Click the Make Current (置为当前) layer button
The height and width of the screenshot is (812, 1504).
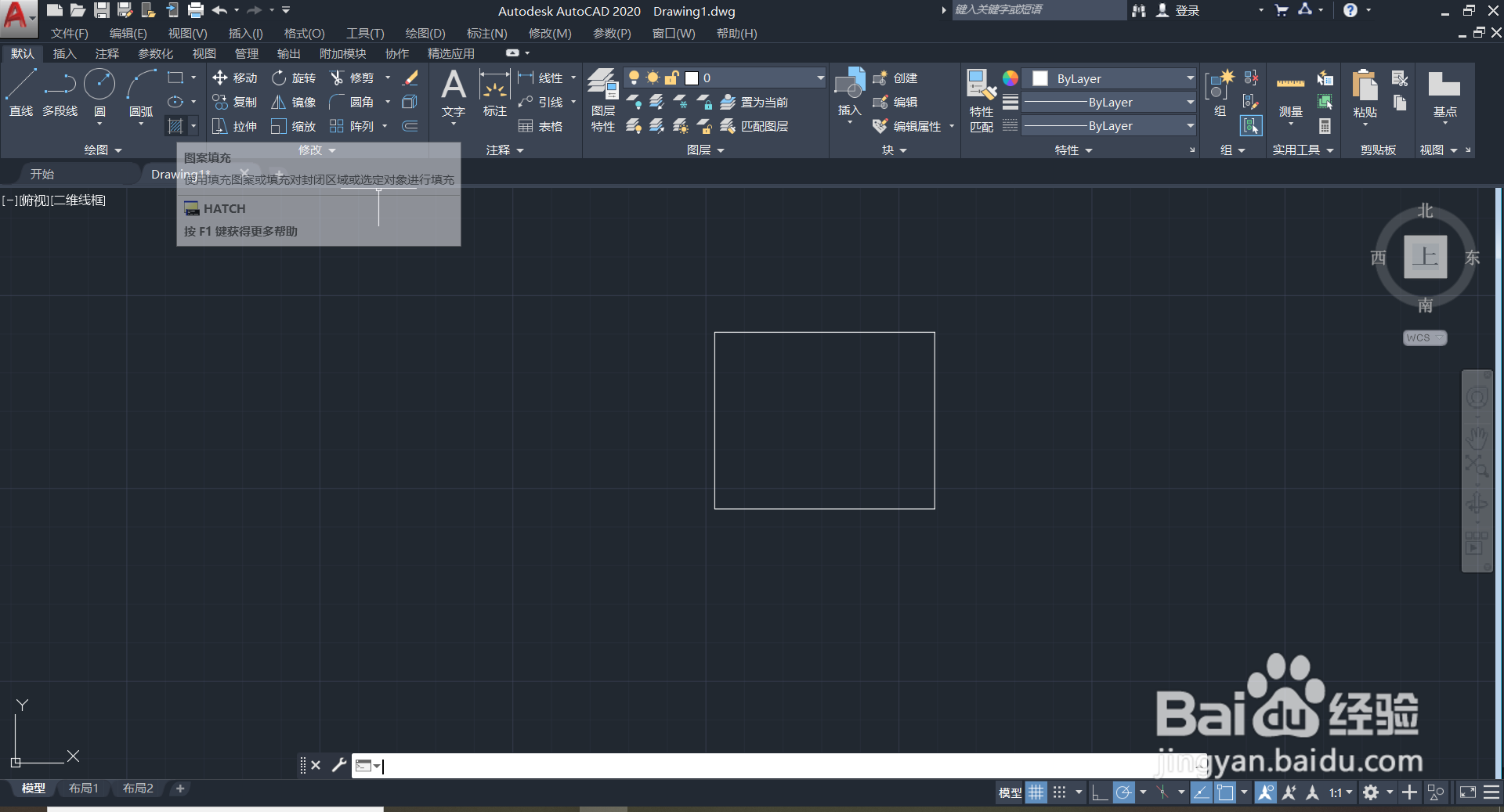(754, 102)
